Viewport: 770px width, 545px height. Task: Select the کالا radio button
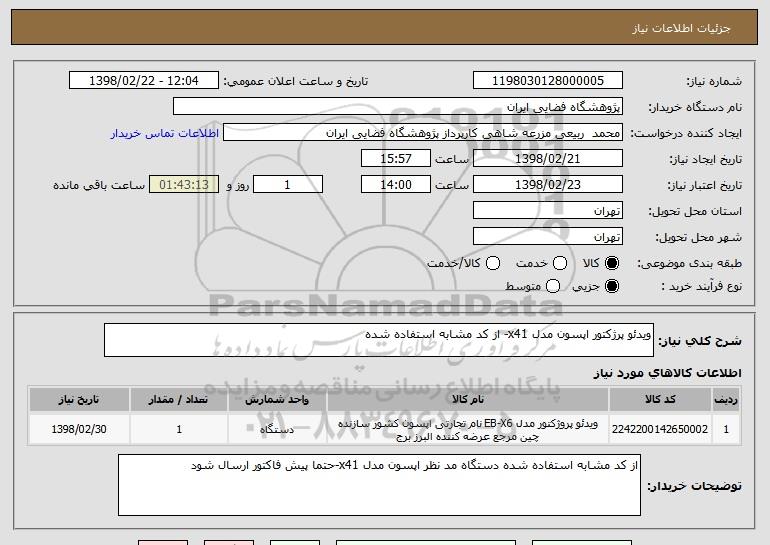click(612, 263)
